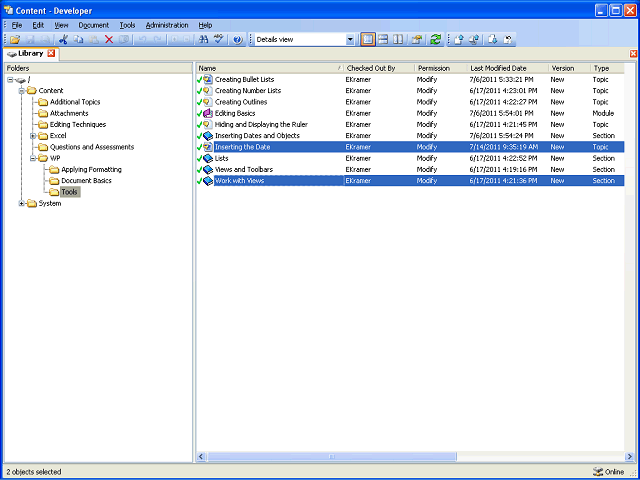Click the Checked Out By column header

pos(379,68)
